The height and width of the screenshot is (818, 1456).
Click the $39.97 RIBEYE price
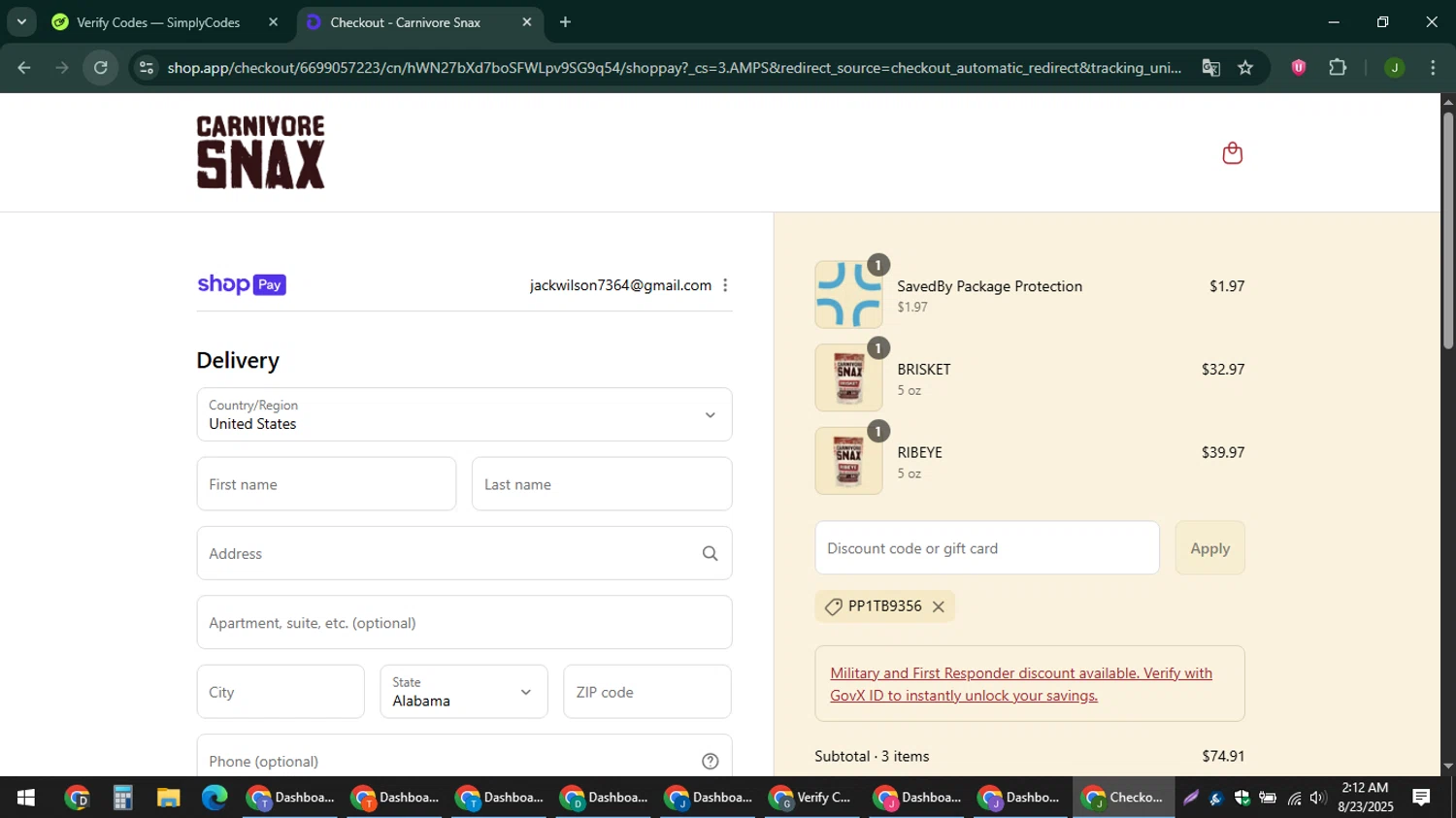pos(1223,453)
